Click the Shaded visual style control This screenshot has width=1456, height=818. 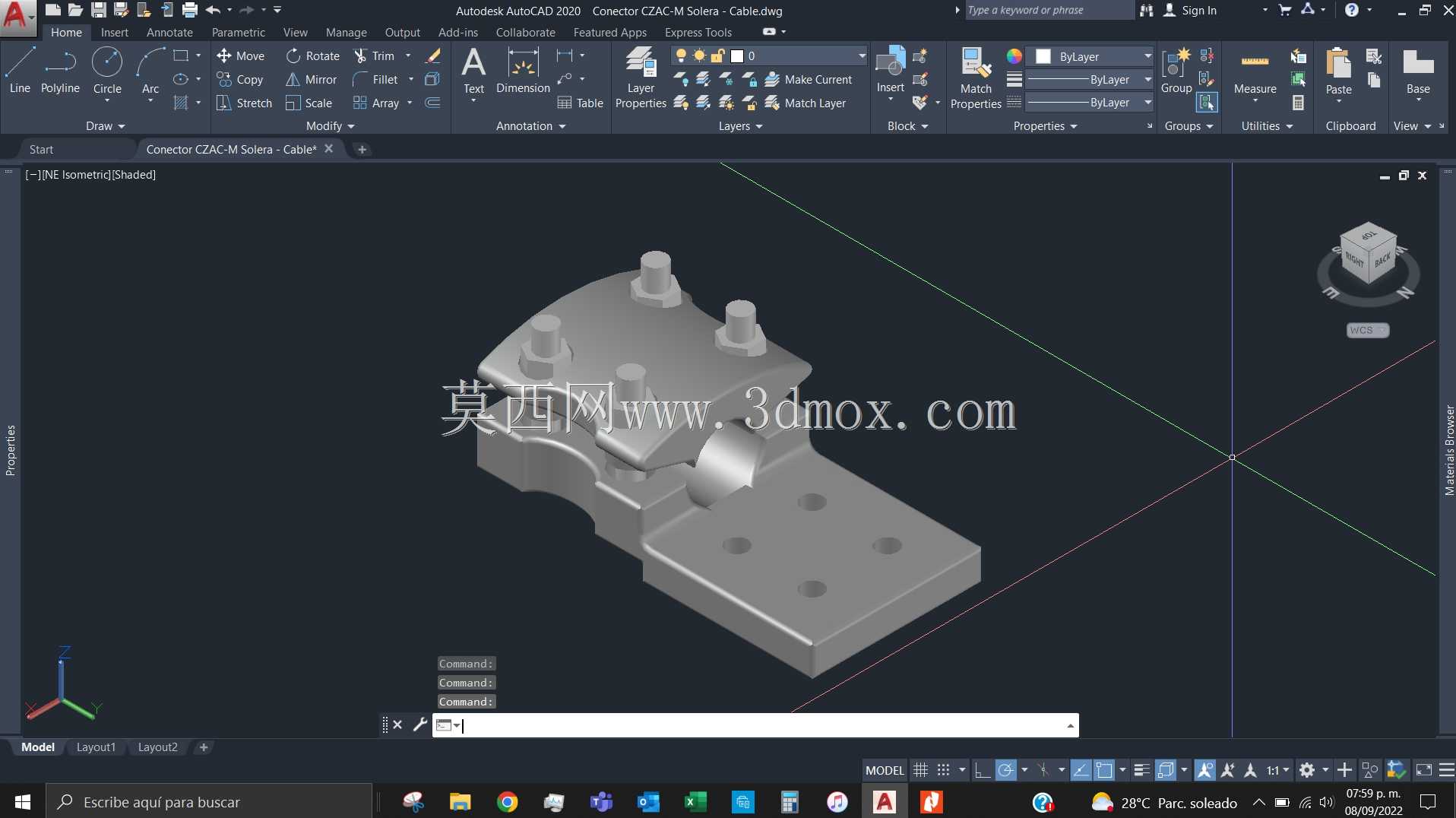[134, 174]
